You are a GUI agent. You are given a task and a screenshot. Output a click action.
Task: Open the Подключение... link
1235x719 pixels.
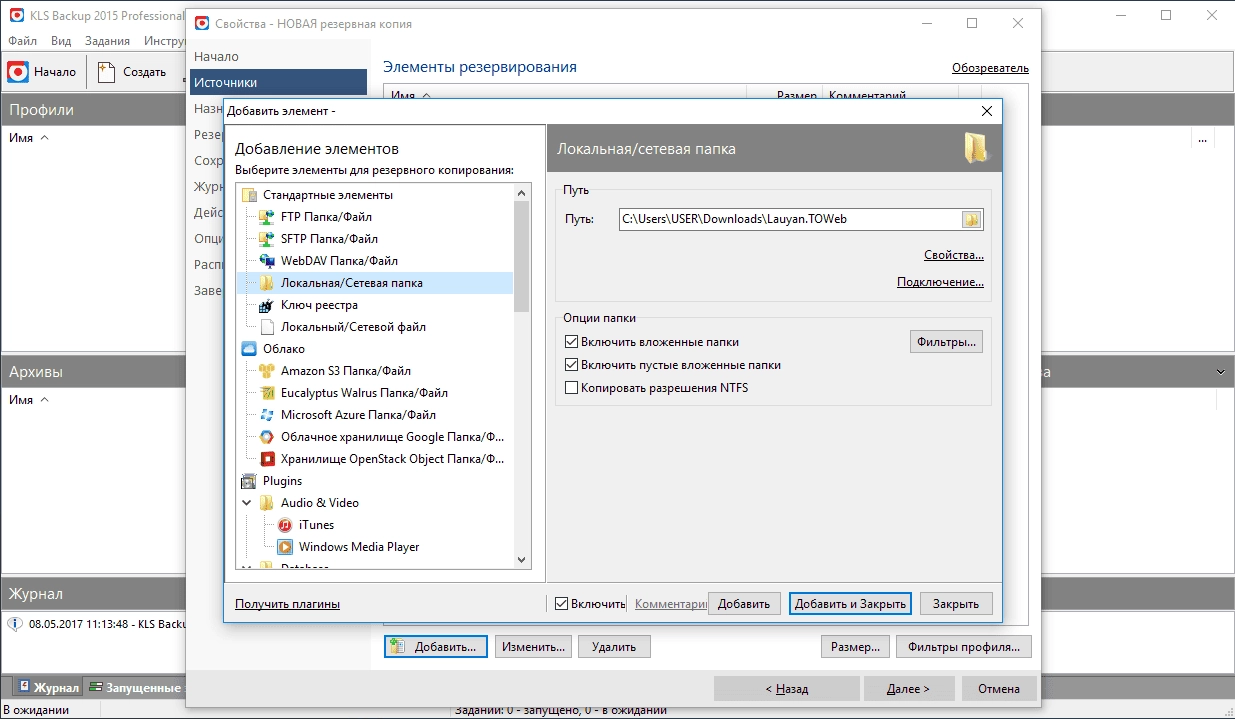point(941,283)
